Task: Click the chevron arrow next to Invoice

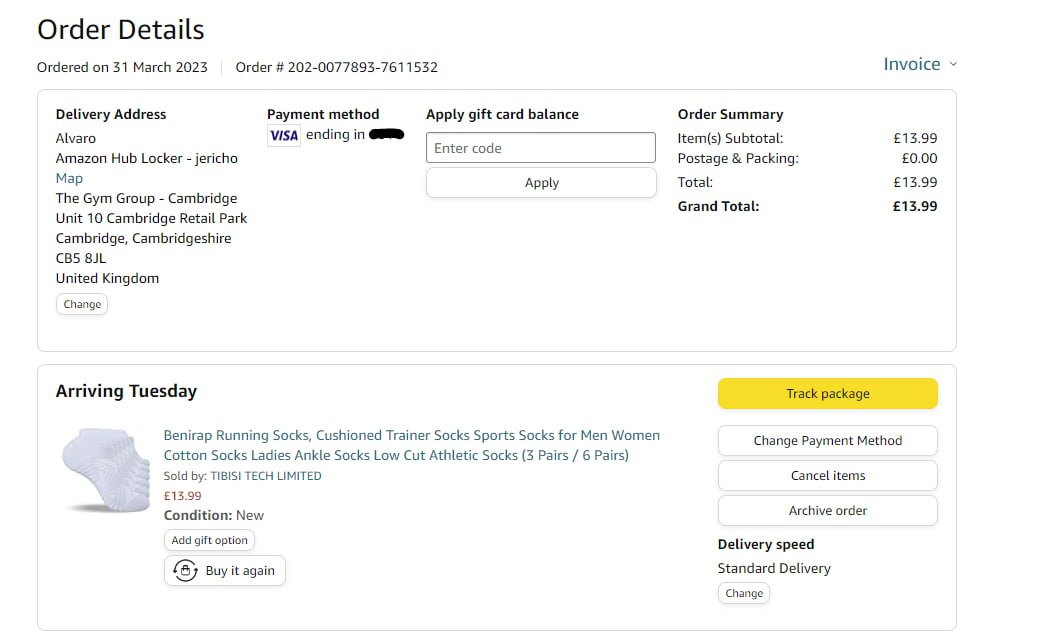Action: point(953,64)
